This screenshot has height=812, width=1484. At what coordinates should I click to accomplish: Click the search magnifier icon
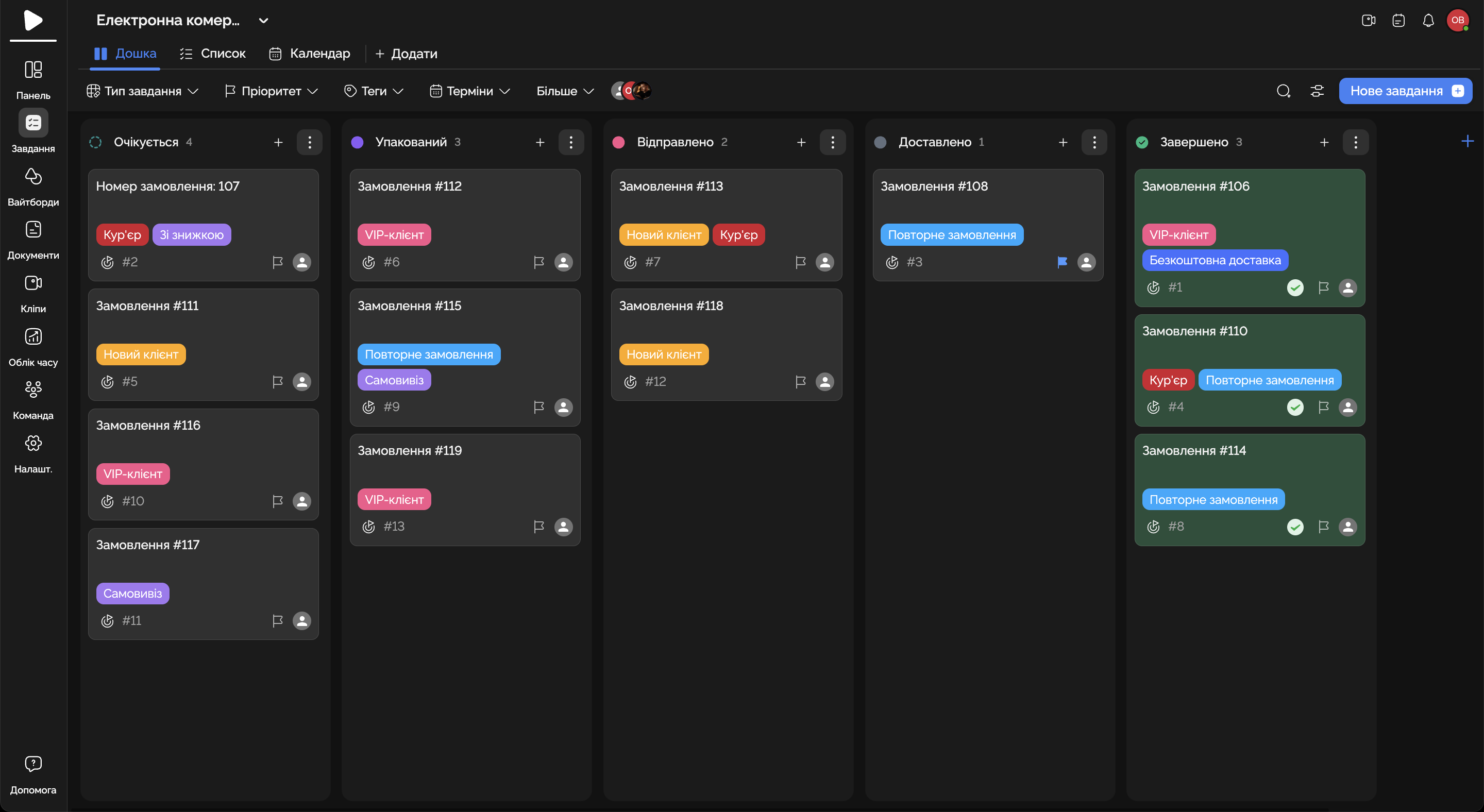[1283, 91]
